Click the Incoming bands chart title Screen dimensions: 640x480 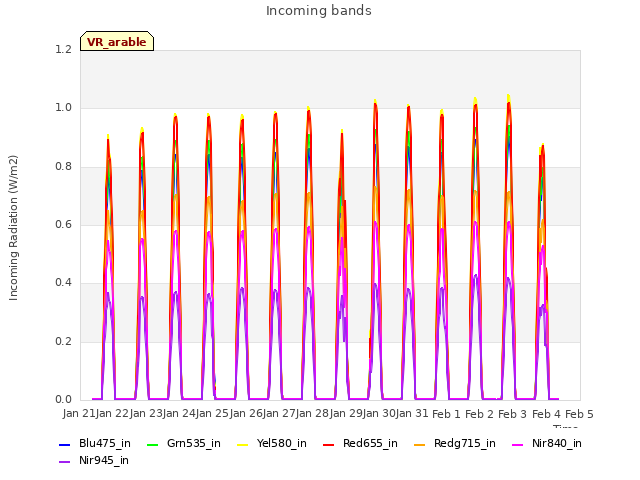click(319, 11)
